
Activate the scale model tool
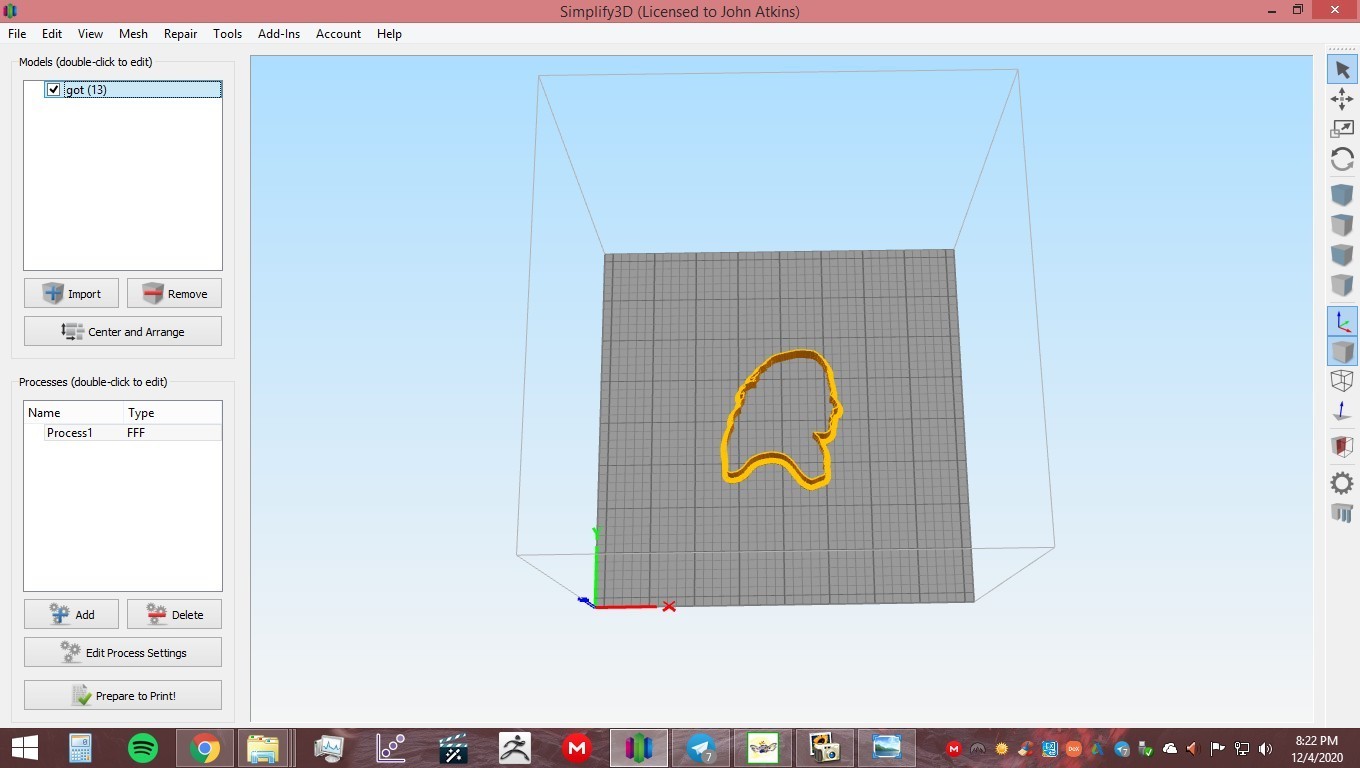pyautogui.click(x=1342, y=129)
